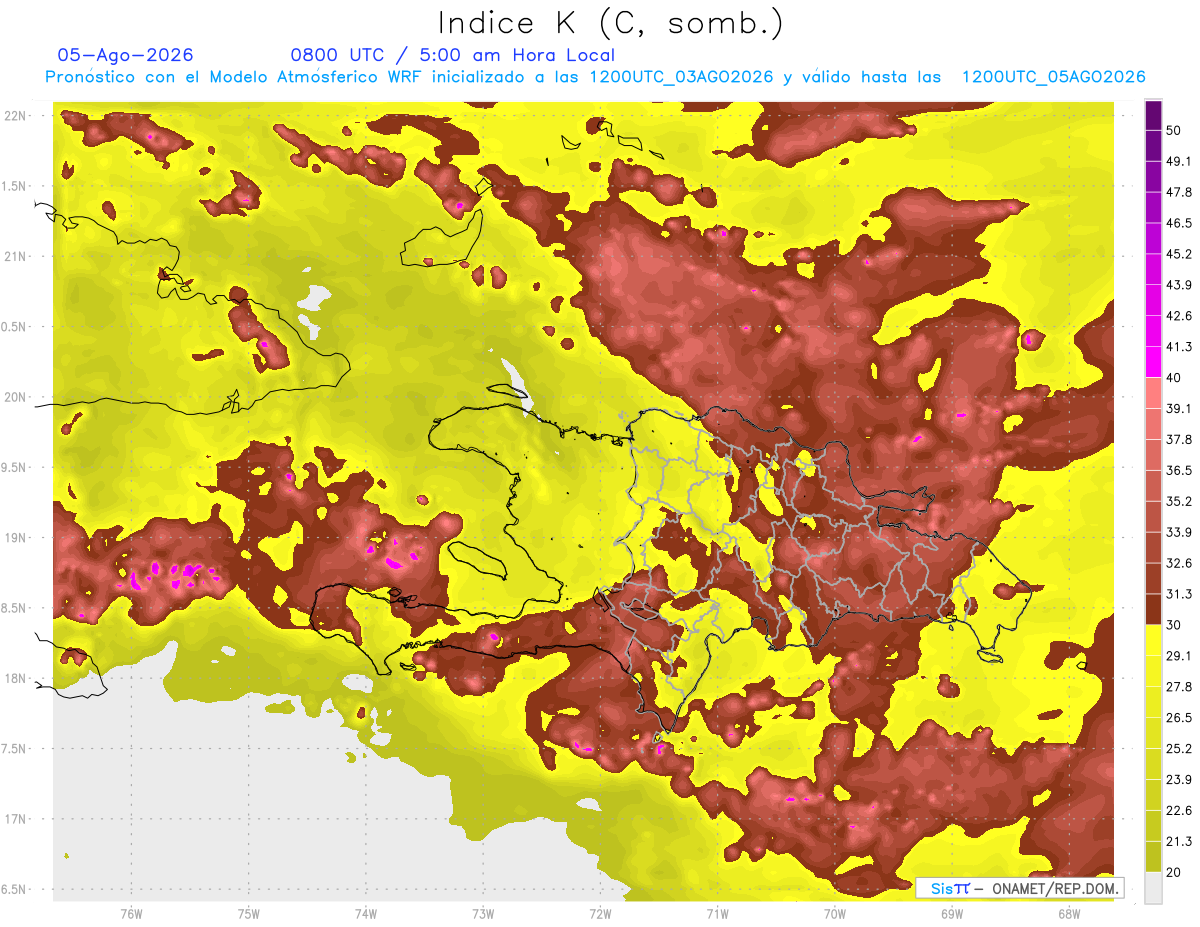This screenshot has height=927, width=1200.
Task: Click the '6.5N' latitude label
Action: point(15,890)
